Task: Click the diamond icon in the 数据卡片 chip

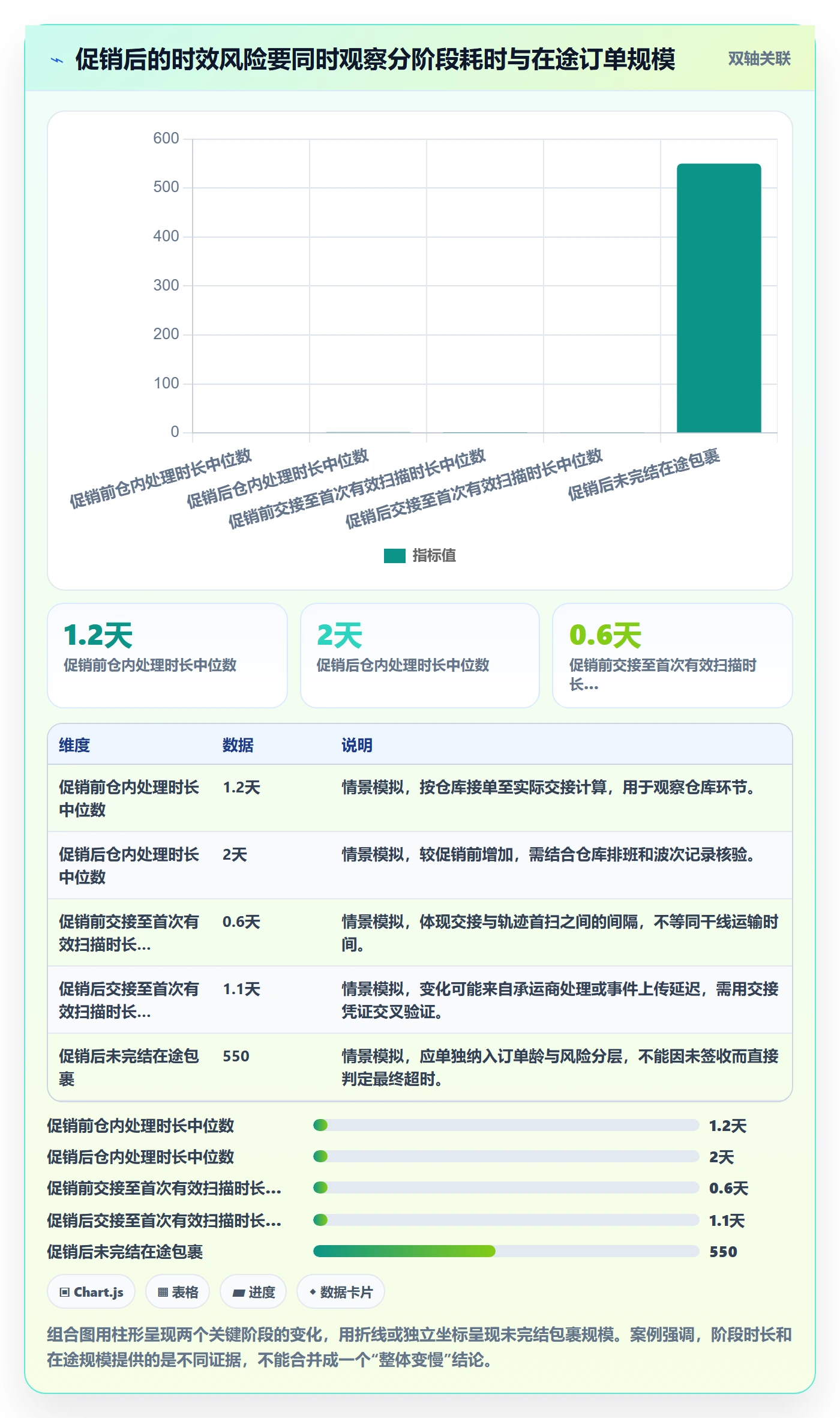Action: [x=313, y=1292]
